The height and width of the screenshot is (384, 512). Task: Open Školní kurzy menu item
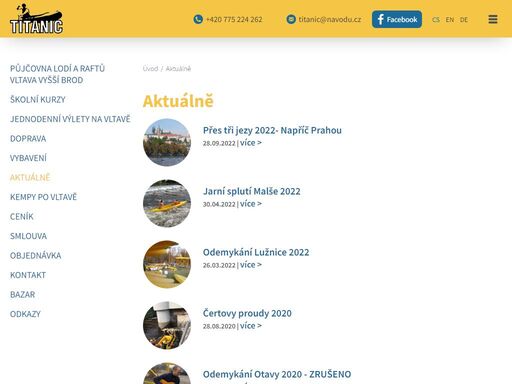[x=38, y=99]
